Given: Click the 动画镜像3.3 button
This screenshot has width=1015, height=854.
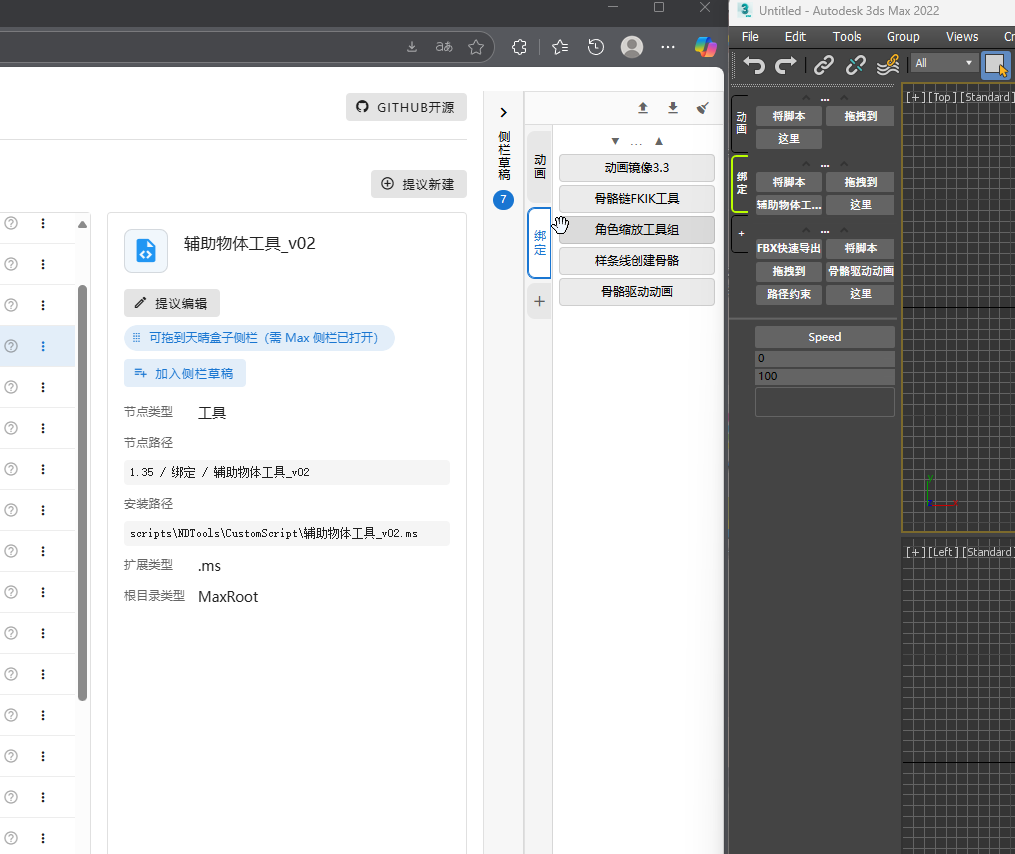Looking at the screenshot, I should [x=637, y=168].
